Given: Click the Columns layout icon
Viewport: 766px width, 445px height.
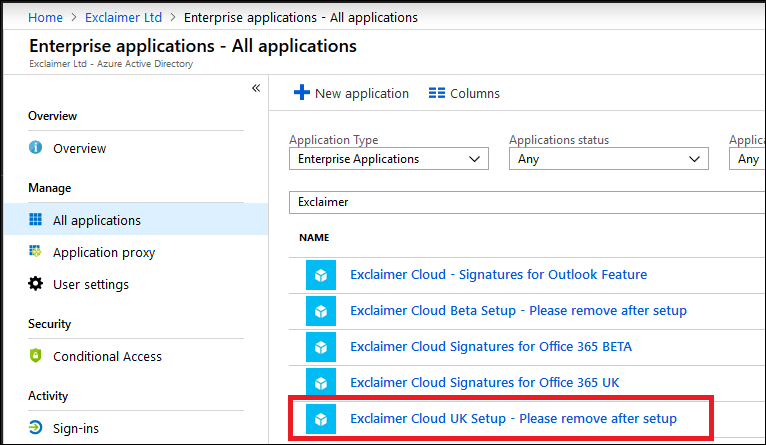Looking at the screenshot, I should pos(436,93).
